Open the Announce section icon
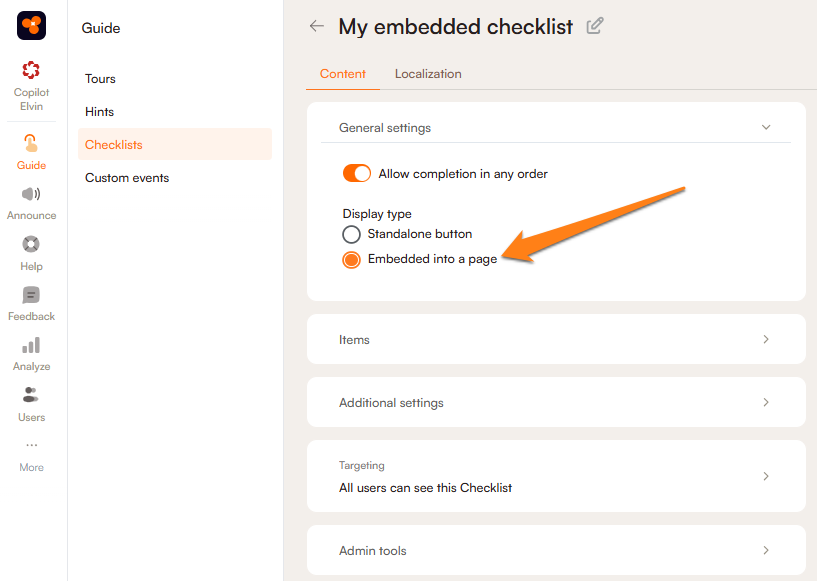This screenshot has height=581, width=817. point(31,195)
